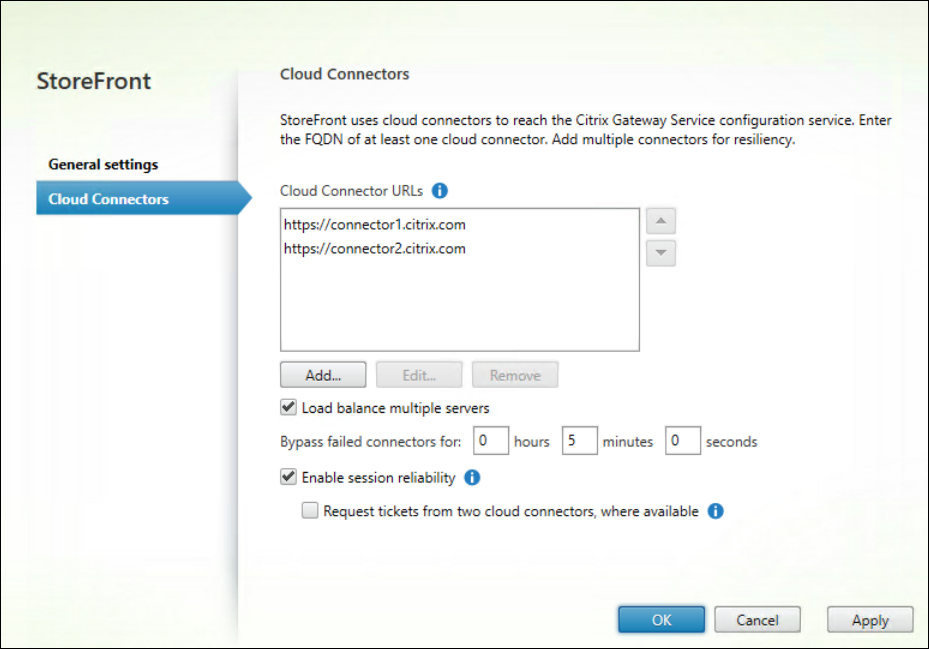Open the General settings tab

[103, 165]
